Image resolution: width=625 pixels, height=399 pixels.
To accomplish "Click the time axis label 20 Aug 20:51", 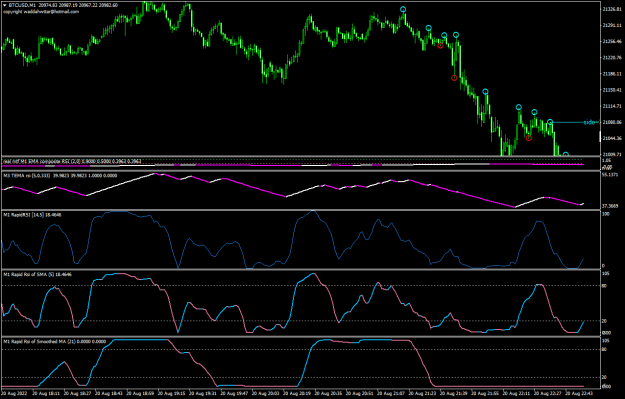I will point(360,393).
